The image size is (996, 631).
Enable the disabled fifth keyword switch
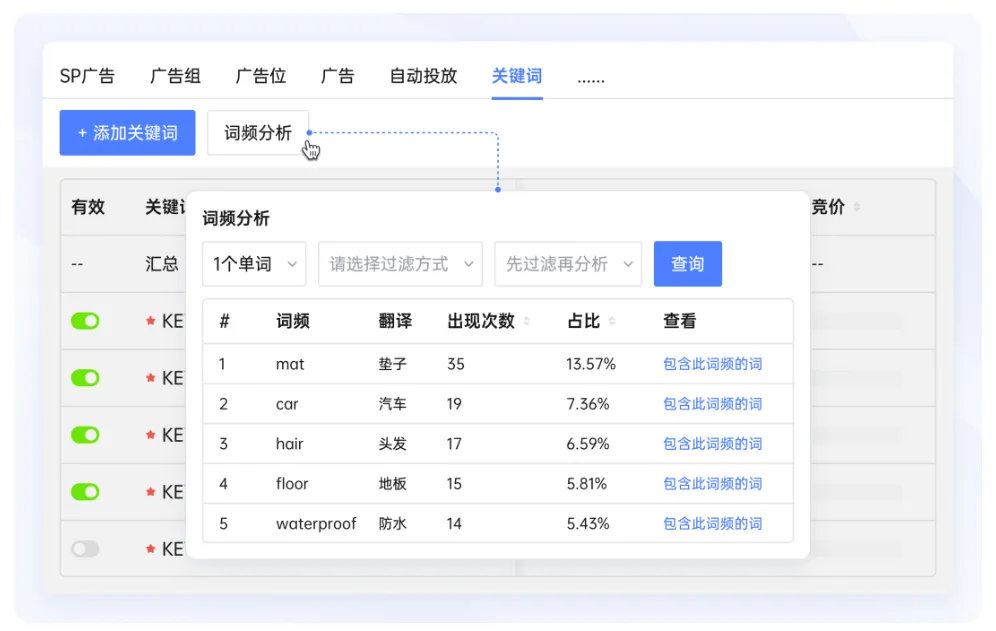[85, 548]
